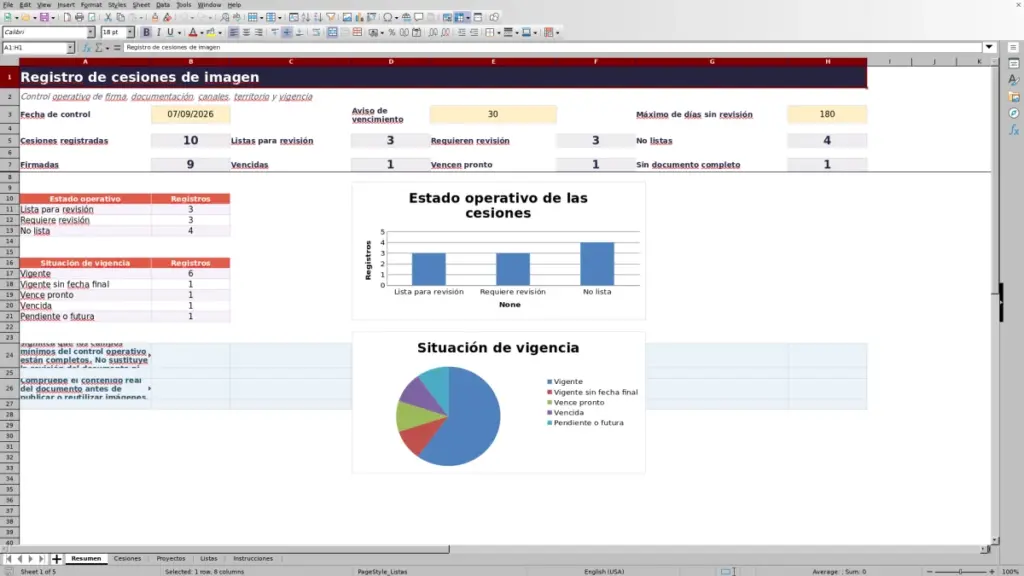Activate the Clone Formatting paintbrush icon
1024x576 pixels.
tap(155, 18)
